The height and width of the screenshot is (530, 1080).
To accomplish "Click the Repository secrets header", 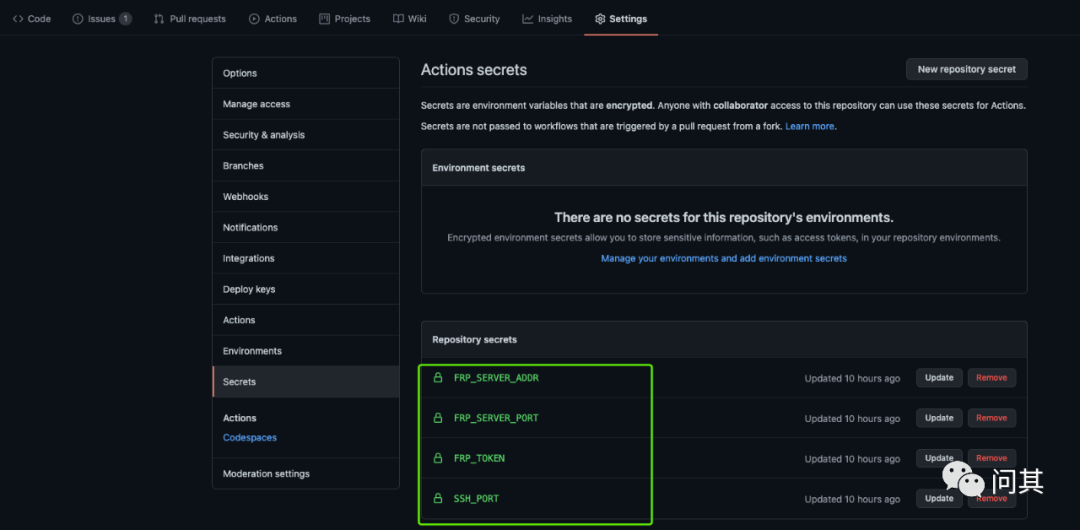I will [x=475, y=339].
